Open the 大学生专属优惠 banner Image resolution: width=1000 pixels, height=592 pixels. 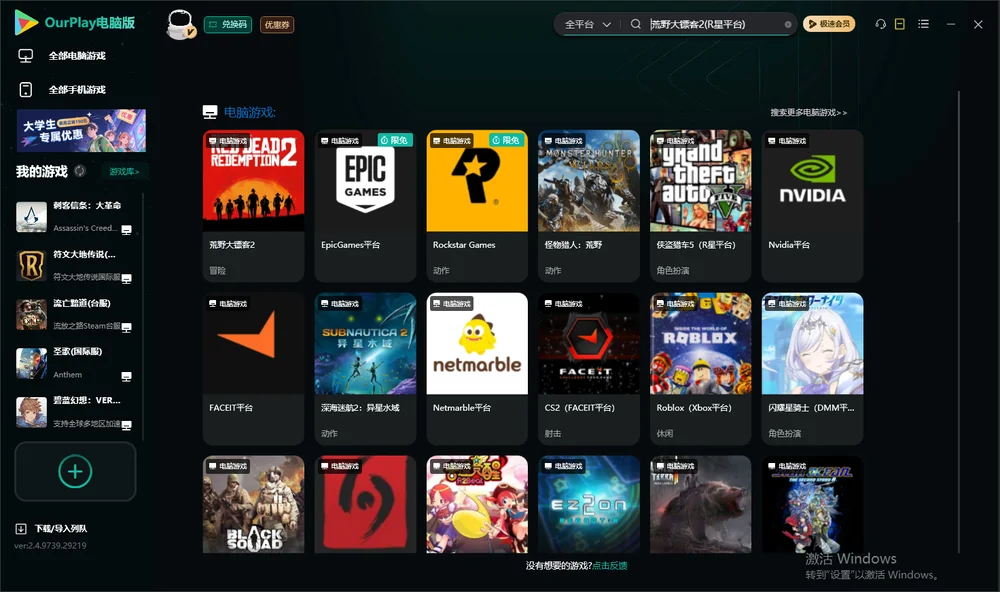[82, 131]
